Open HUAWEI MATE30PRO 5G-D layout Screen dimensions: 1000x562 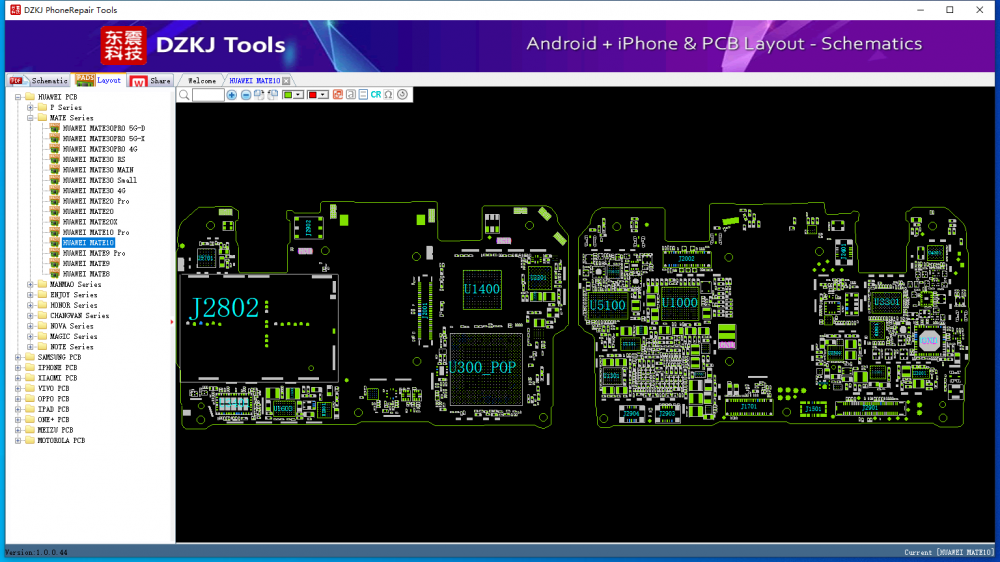tap(103, 128)
